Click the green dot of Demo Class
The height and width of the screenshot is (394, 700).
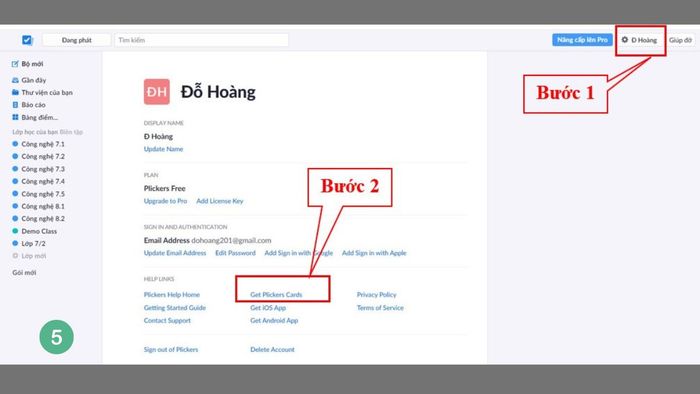[15, 231]
